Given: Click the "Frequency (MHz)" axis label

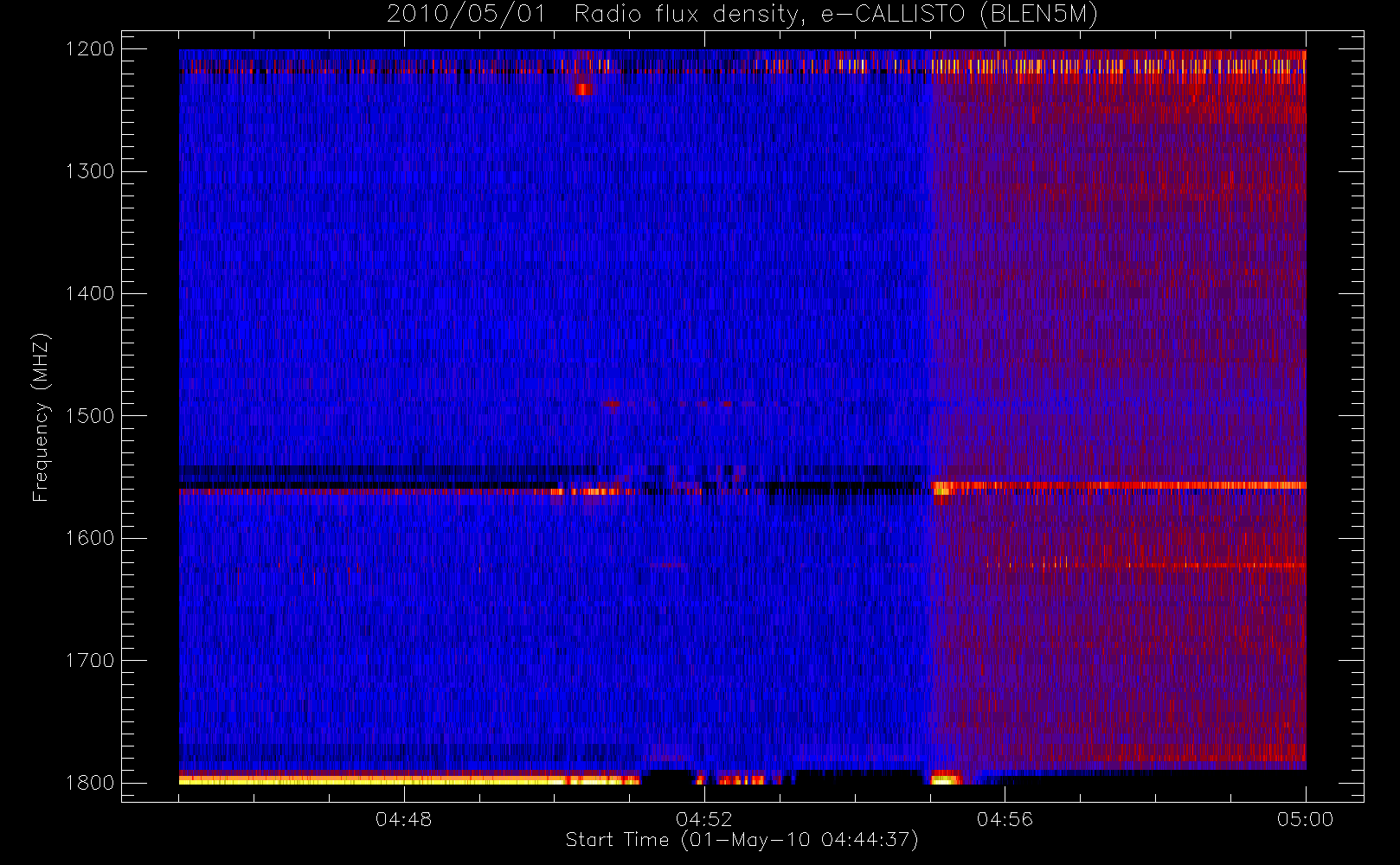Looking at the screenshot, I should (41, 417).
